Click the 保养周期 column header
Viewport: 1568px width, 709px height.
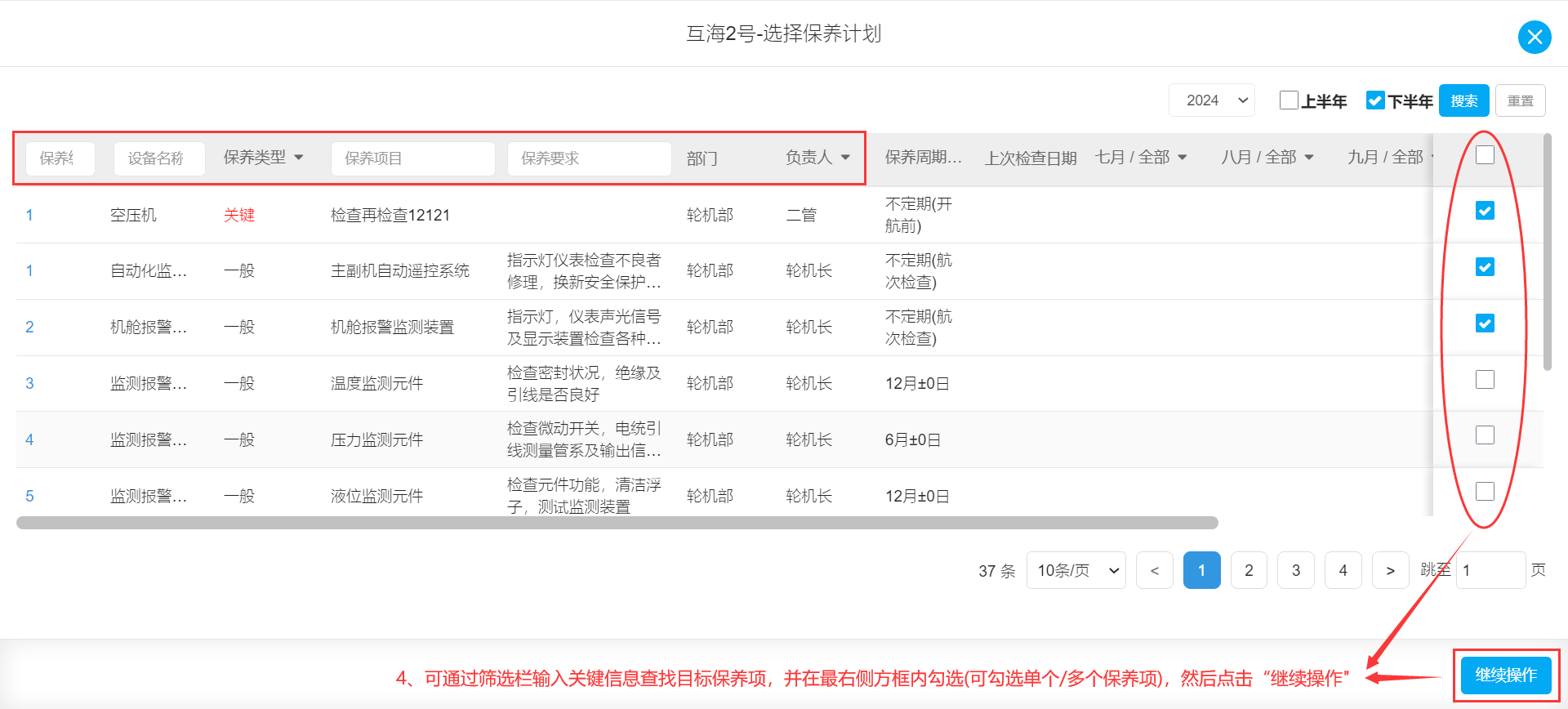924,157
